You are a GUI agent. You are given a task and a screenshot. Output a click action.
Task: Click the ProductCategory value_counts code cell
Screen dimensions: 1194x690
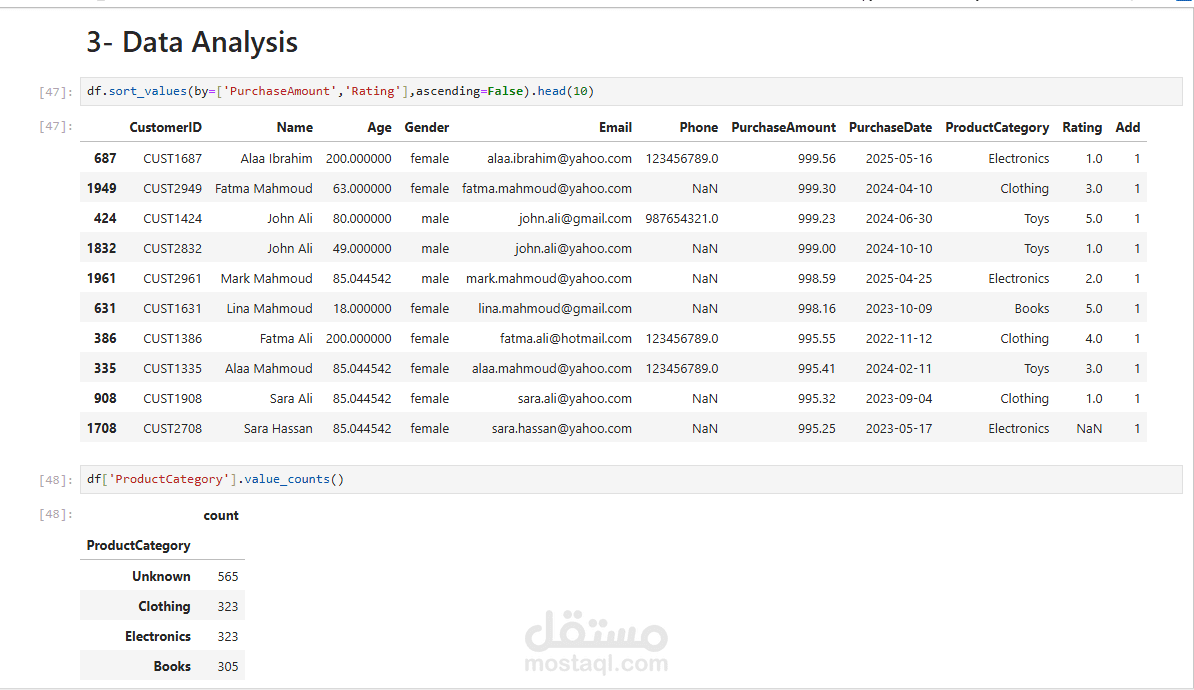631,479
